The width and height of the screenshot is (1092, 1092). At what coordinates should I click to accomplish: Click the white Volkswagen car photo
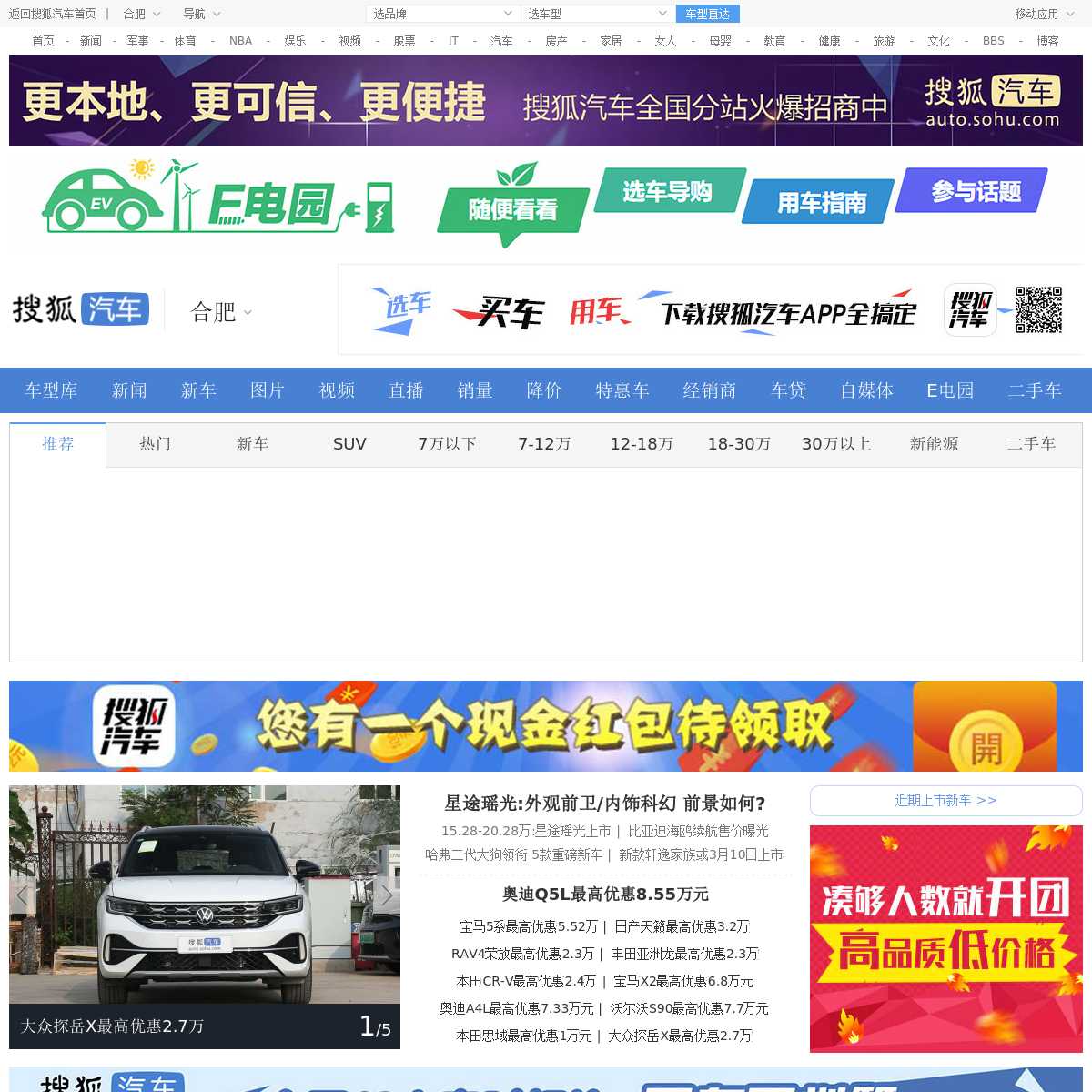point(205,895)
